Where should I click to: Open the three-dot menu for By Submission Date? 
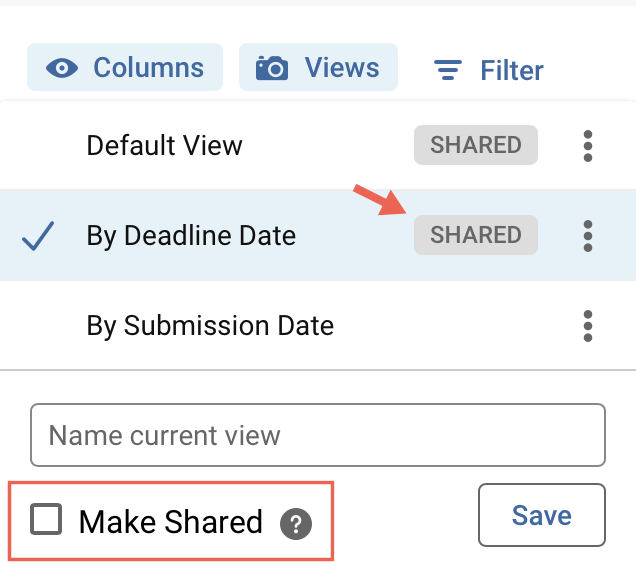tap(588, 326)
